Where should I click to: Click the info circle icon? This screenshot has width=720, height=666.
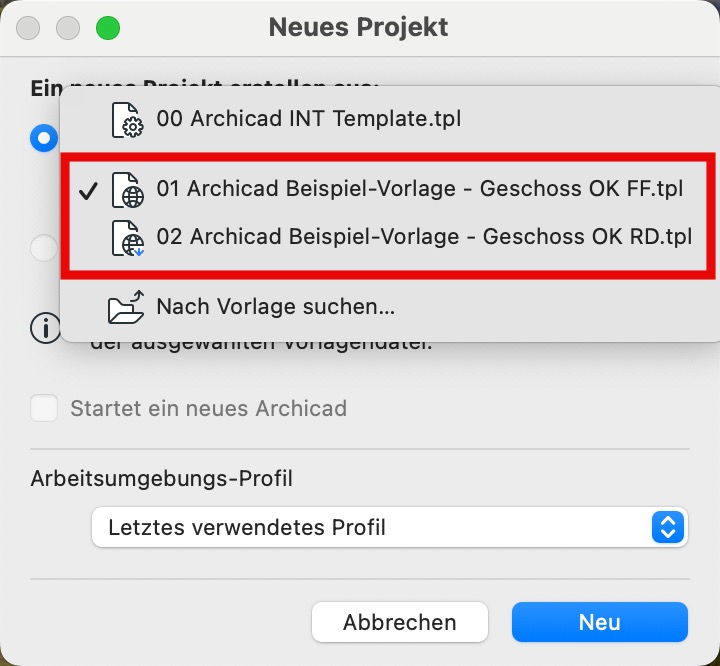pos(45,328)
